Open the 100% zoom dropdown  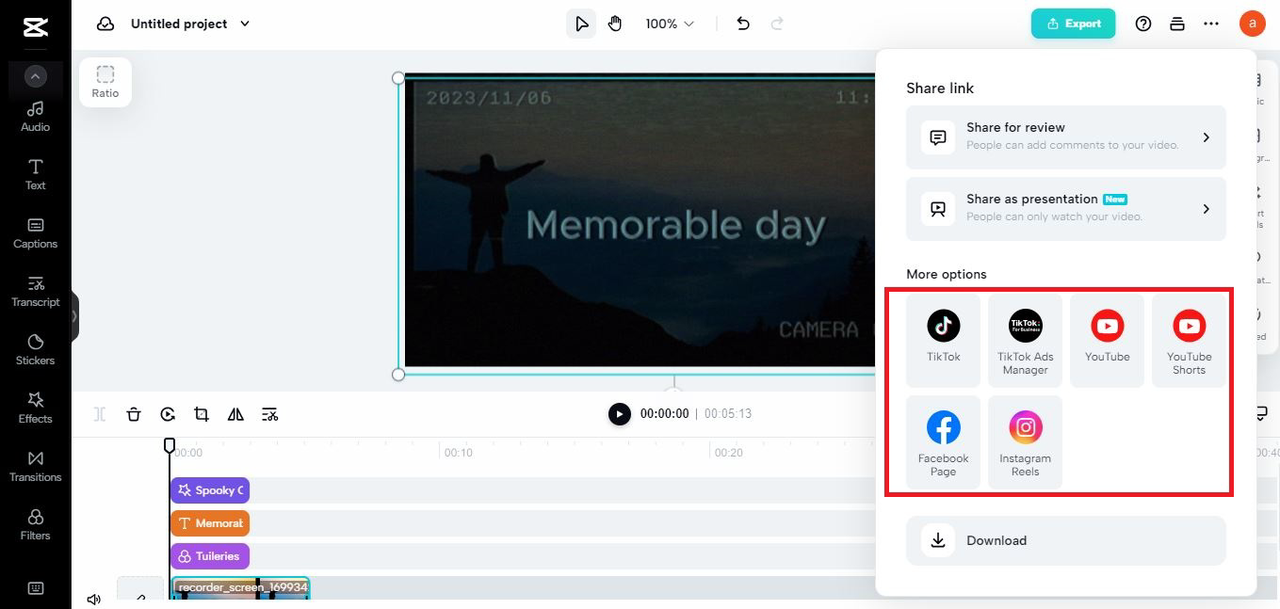tap(669, 24)
